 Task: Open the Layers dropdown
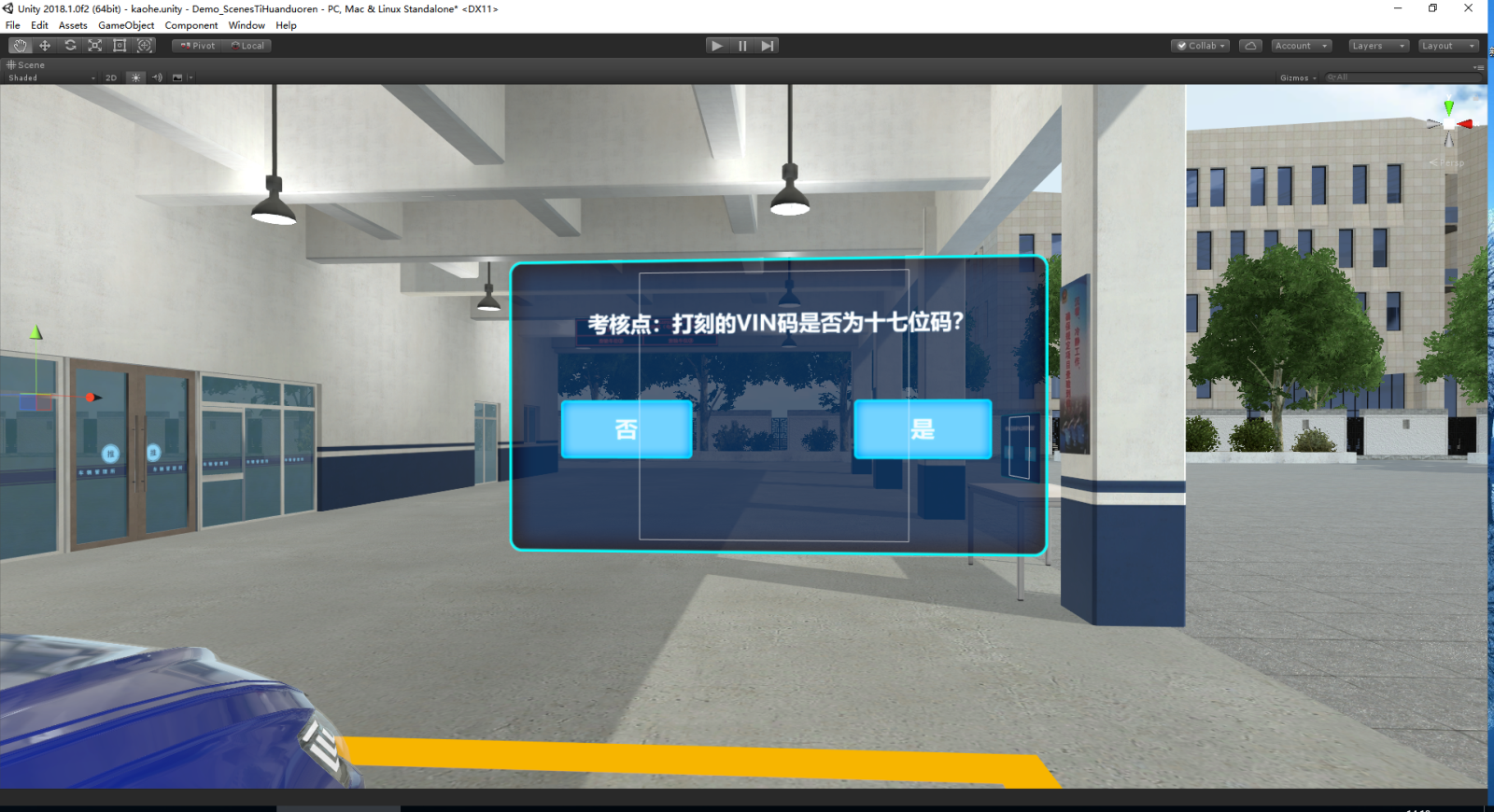coord(1377,46)
